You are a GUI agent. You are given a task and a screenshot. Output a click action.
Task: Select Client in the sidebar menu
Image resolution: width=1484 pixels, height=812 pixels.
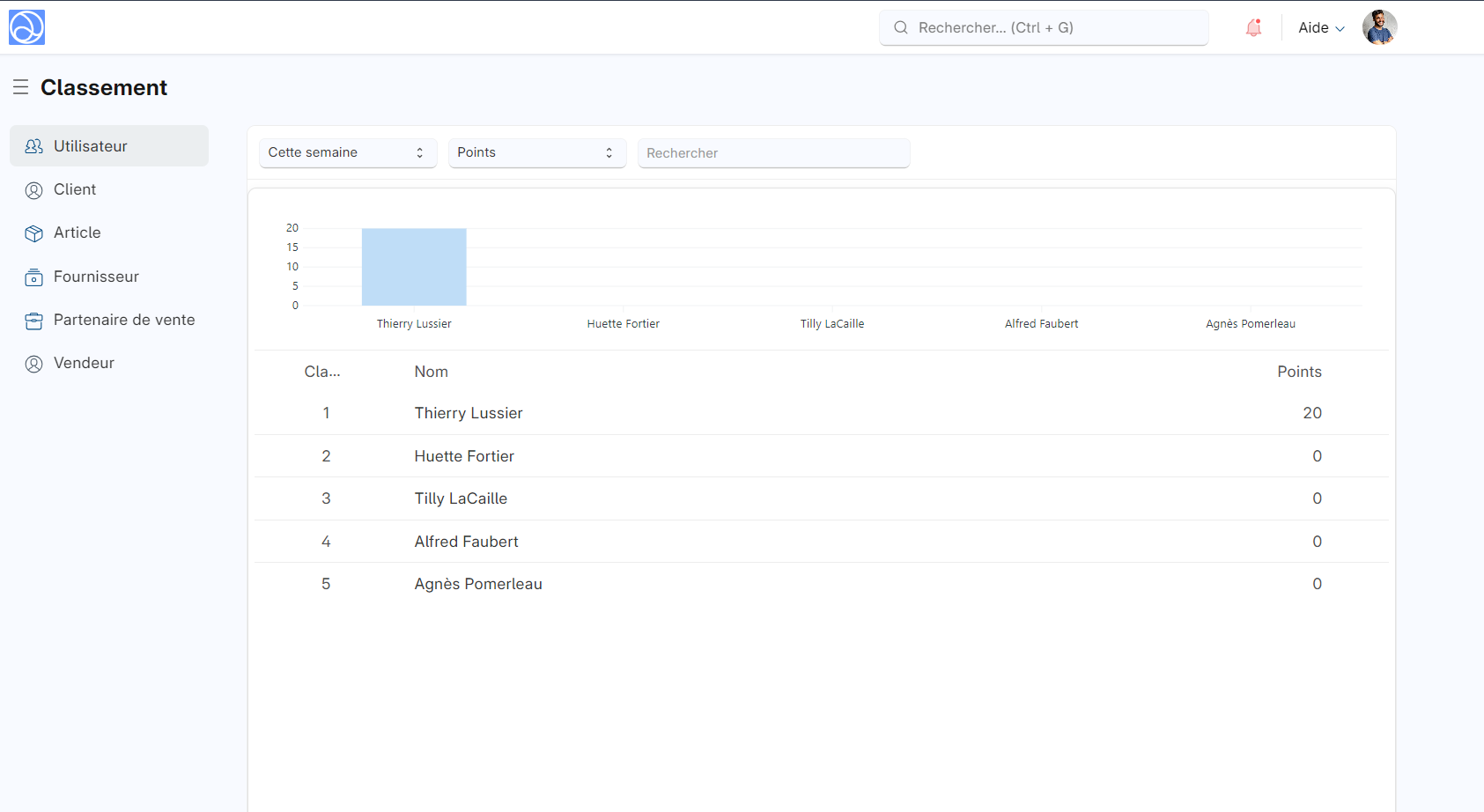(75, 189)
